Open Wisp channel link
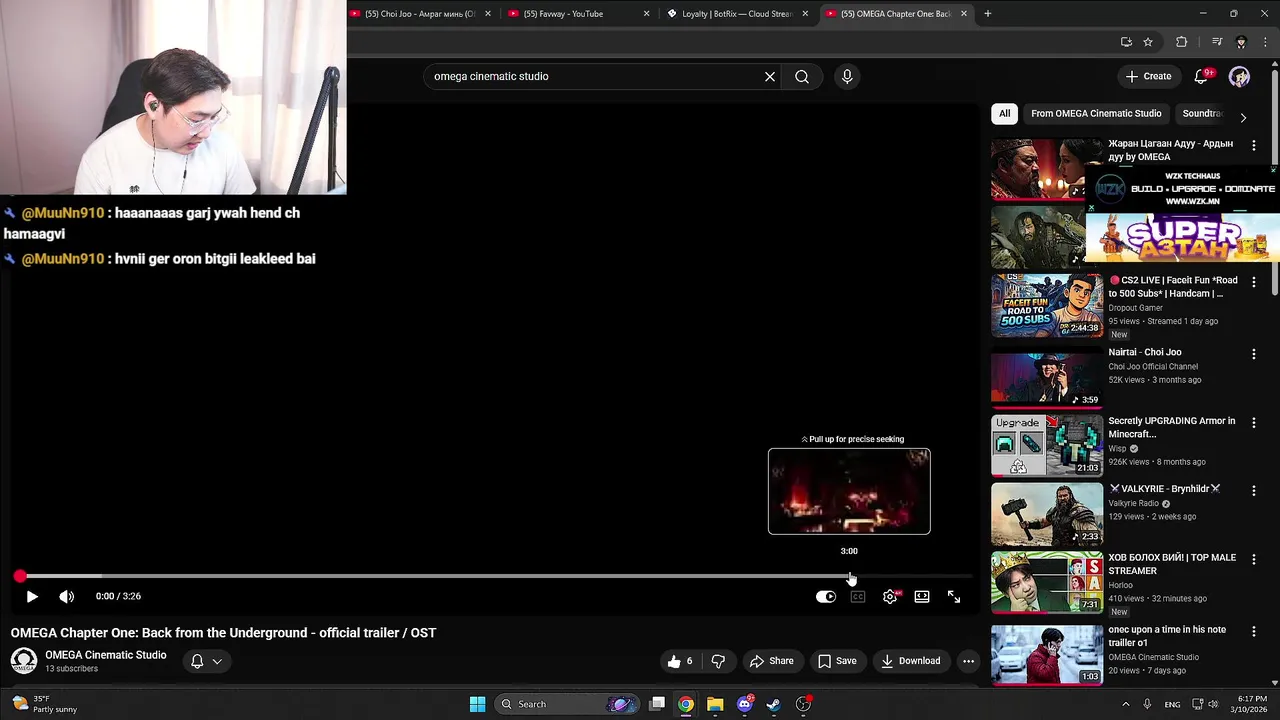 pyautogui.click(x=1117, y=449)
